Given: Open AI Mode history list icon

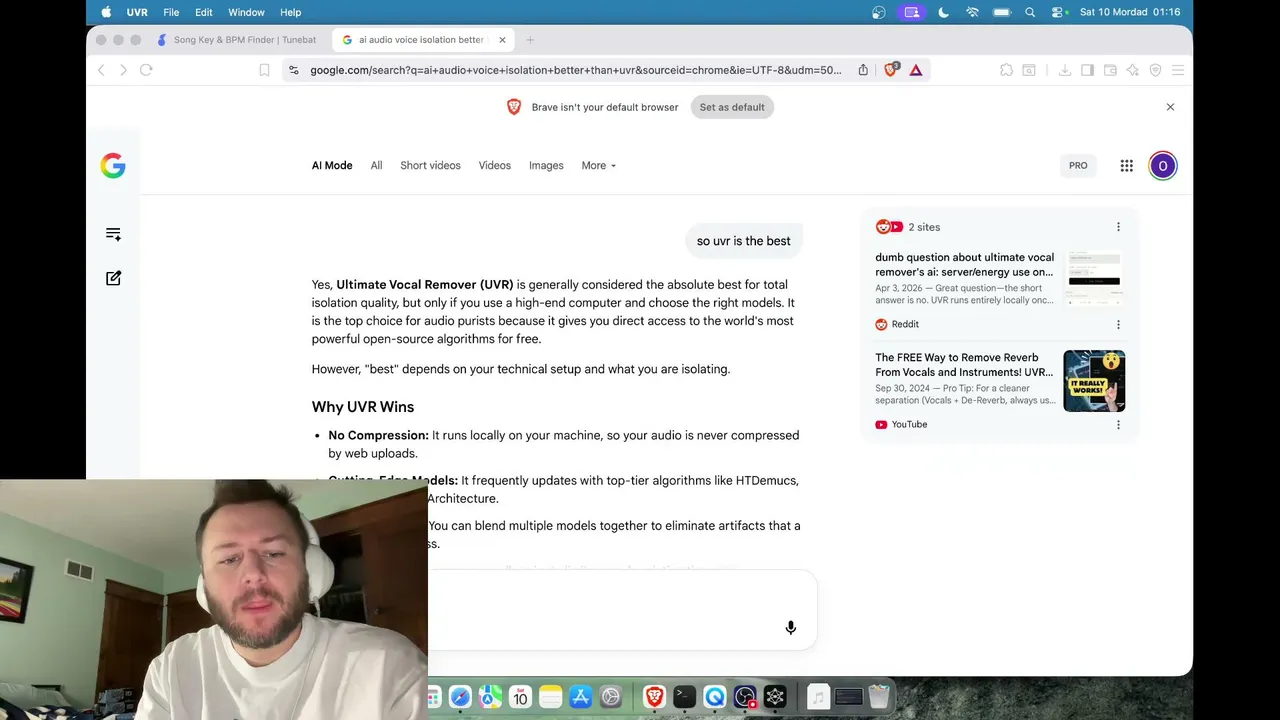Looking at the screenshot, I should (113, 234).
